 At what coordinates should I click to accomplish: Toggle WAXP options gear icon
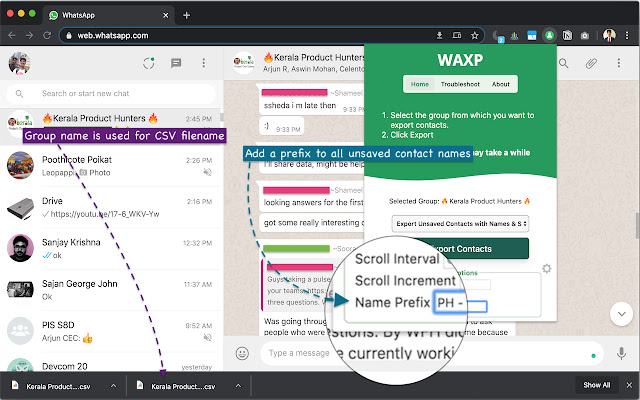point(547,268)
